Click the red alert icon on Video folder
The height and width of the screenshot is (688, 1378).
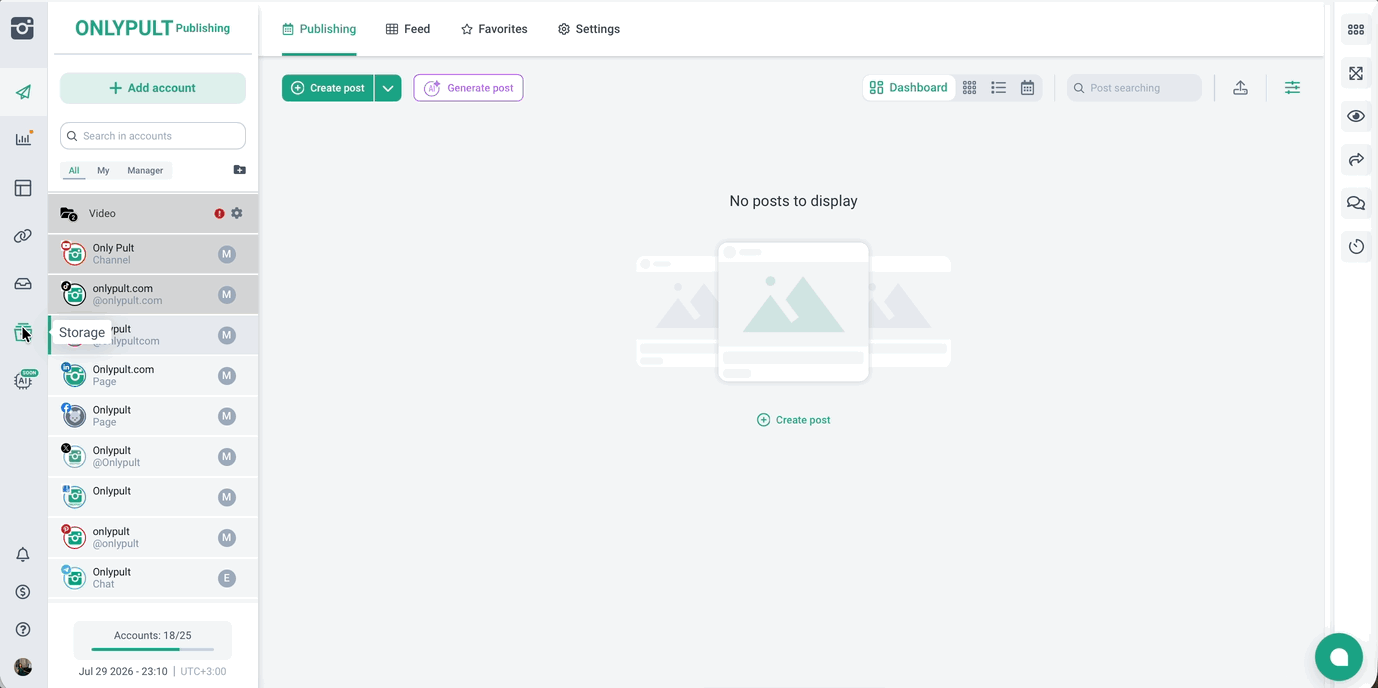tap(219, 213)
